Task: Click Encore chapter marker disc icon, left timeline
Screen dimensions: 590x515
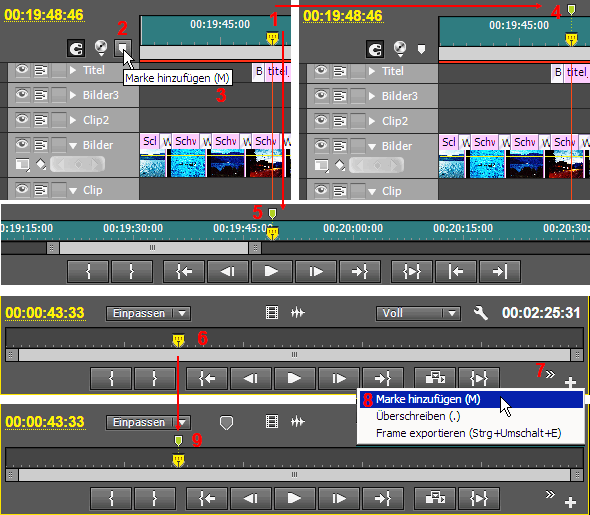Action: pos(100,48)
